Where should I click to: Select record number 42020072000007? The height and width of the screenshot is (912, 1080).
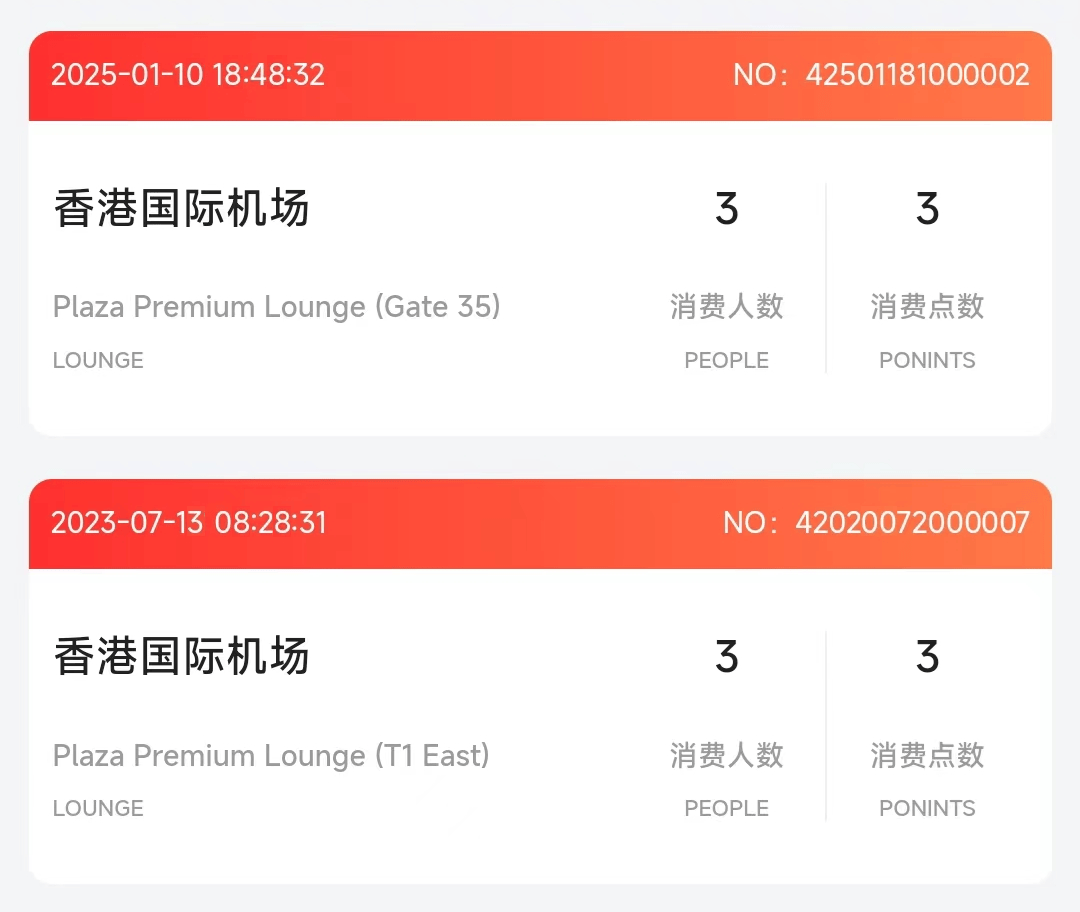876,523
